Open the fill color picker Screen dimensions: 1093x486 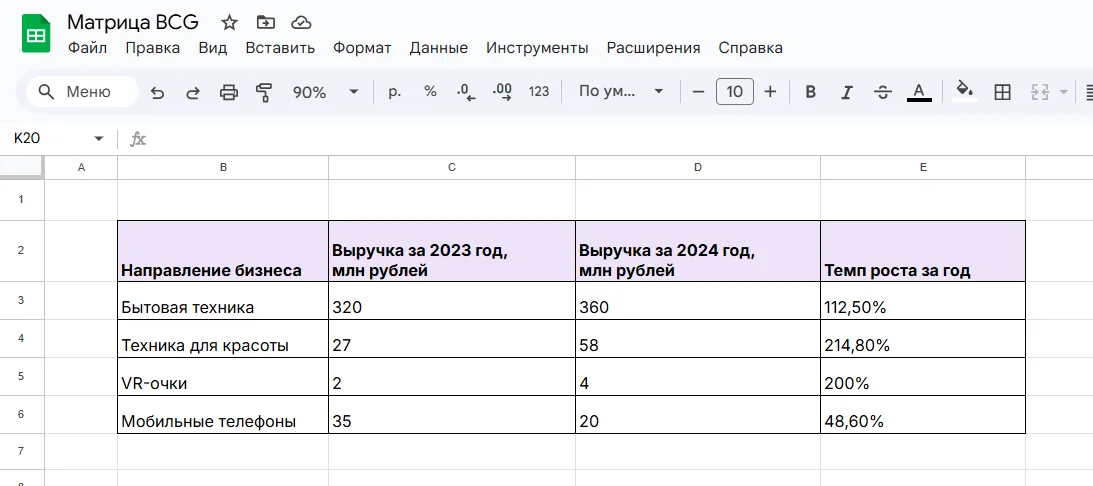[x=965, y=91]
